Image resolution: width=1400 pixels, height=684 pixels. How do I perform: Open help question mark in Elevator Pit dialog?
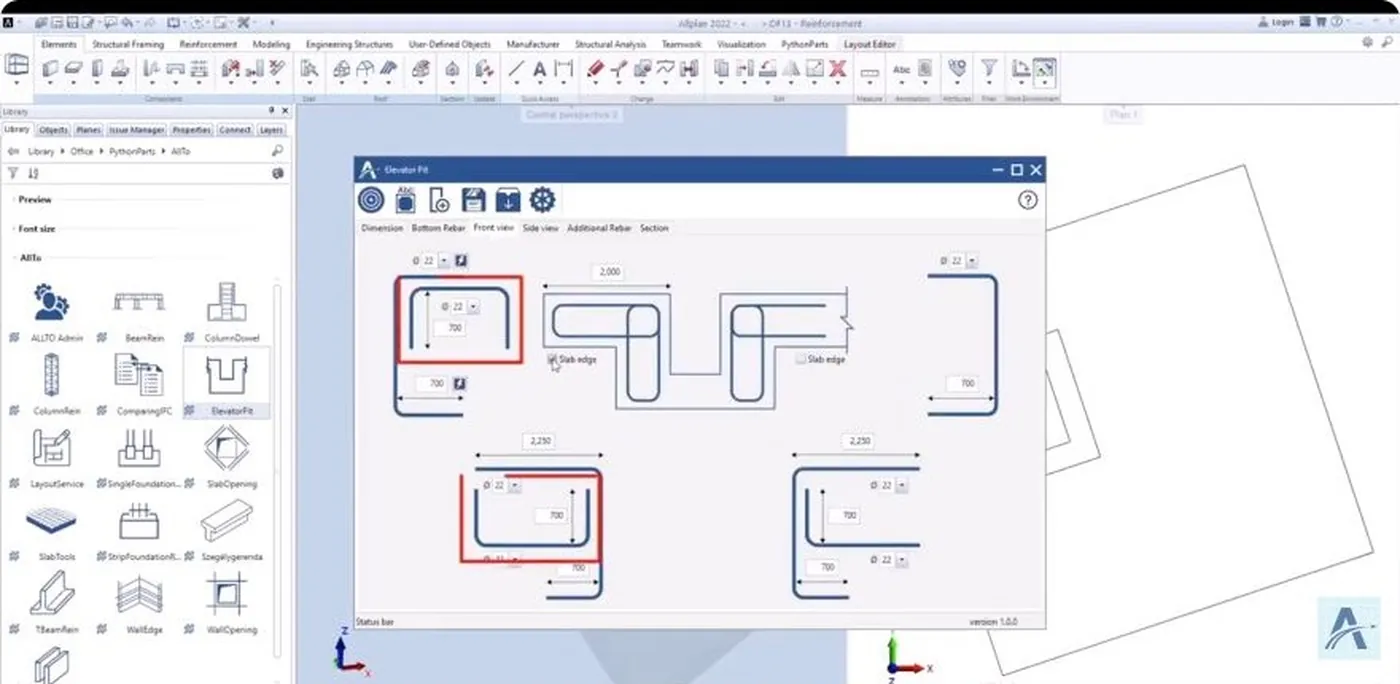(x=1027, y=200)
